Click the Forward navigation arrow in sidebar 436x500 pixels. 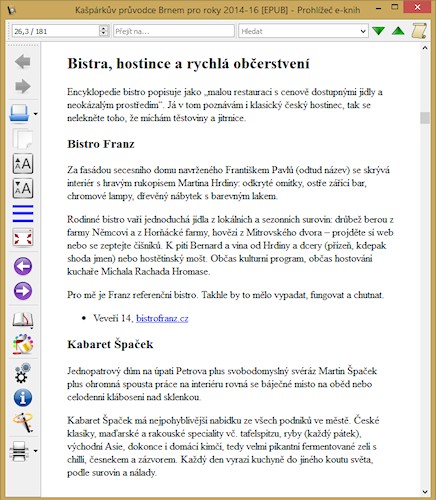tap(23, 86)
